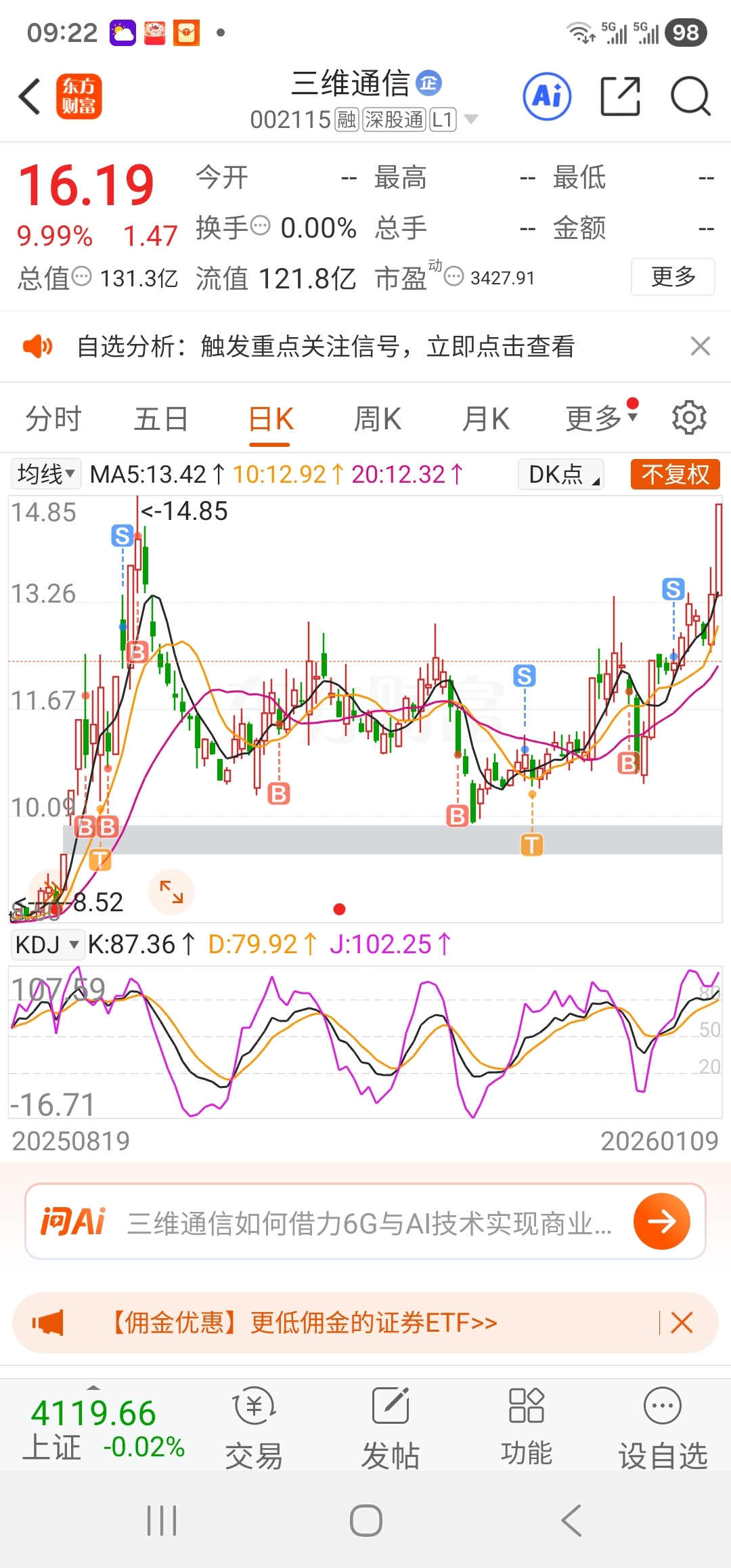Image resolution: width=731 pixels, height=1568 pixels.
Task: Tap the orange megaphone promo icon
Action: coord(47,1322)
